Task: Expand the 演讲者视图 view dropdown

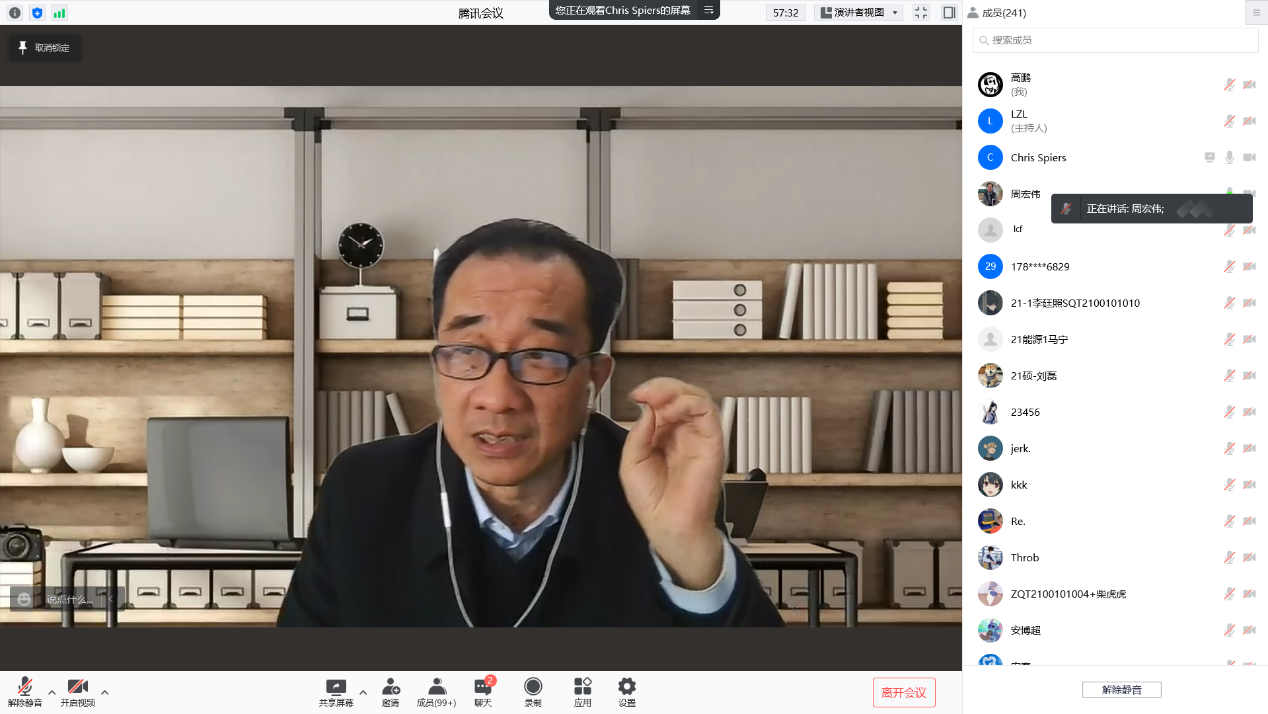Action: (x=859, y=13)
